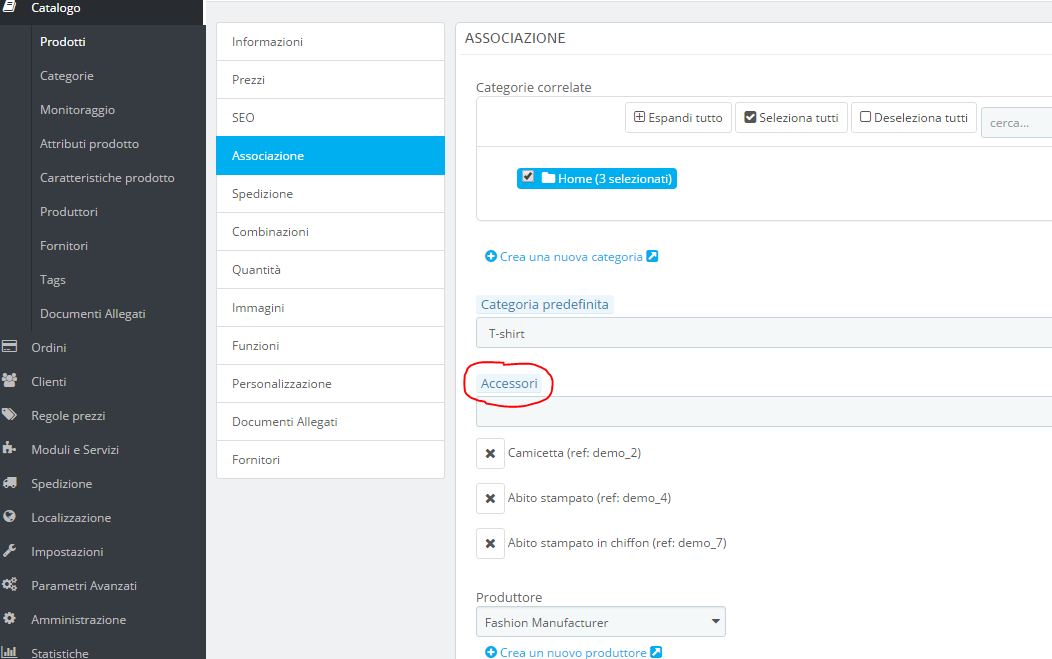Image resolution: width=1052 pixels, height=659 pixels.
Task: Click the Crea una nuova categoria link
Action: pyautogui.click(x=568, y=256)
